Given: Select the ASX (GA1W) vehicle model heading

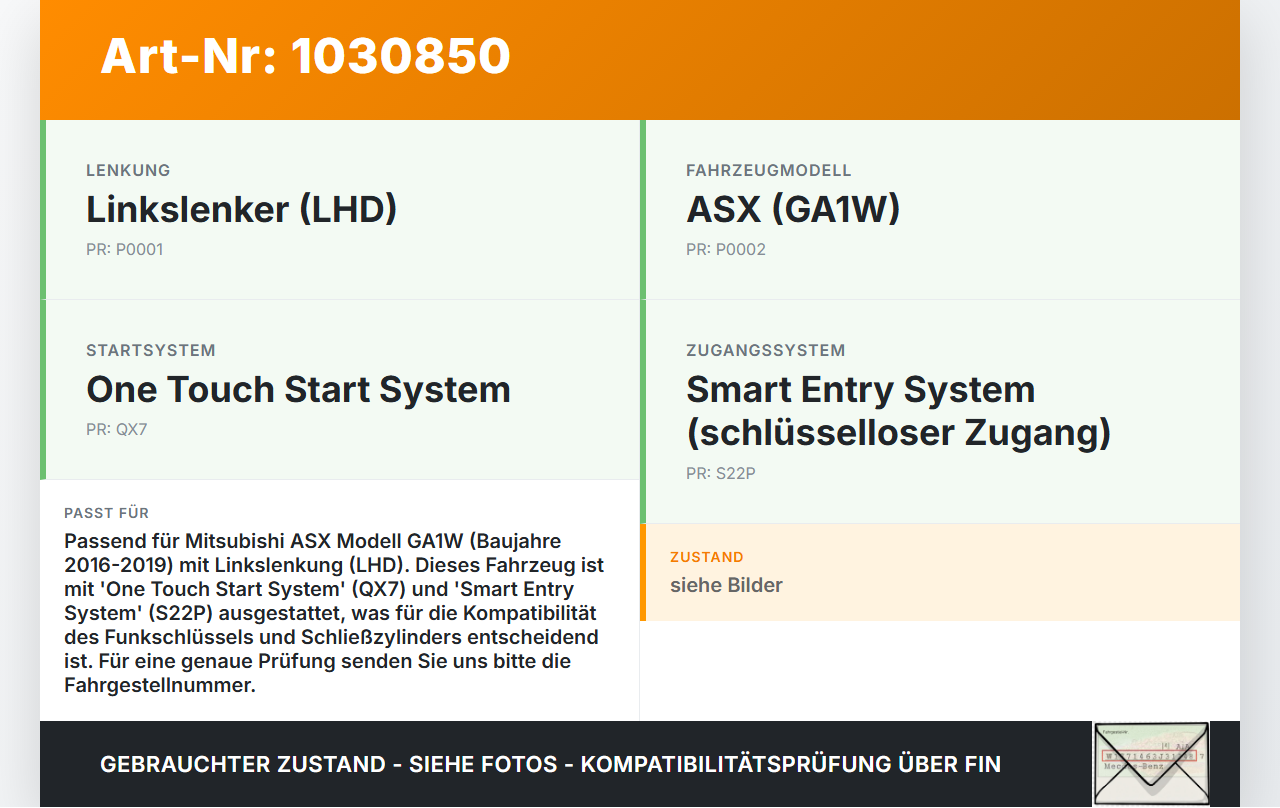Looking at the screenshot, I should point(793,210).
